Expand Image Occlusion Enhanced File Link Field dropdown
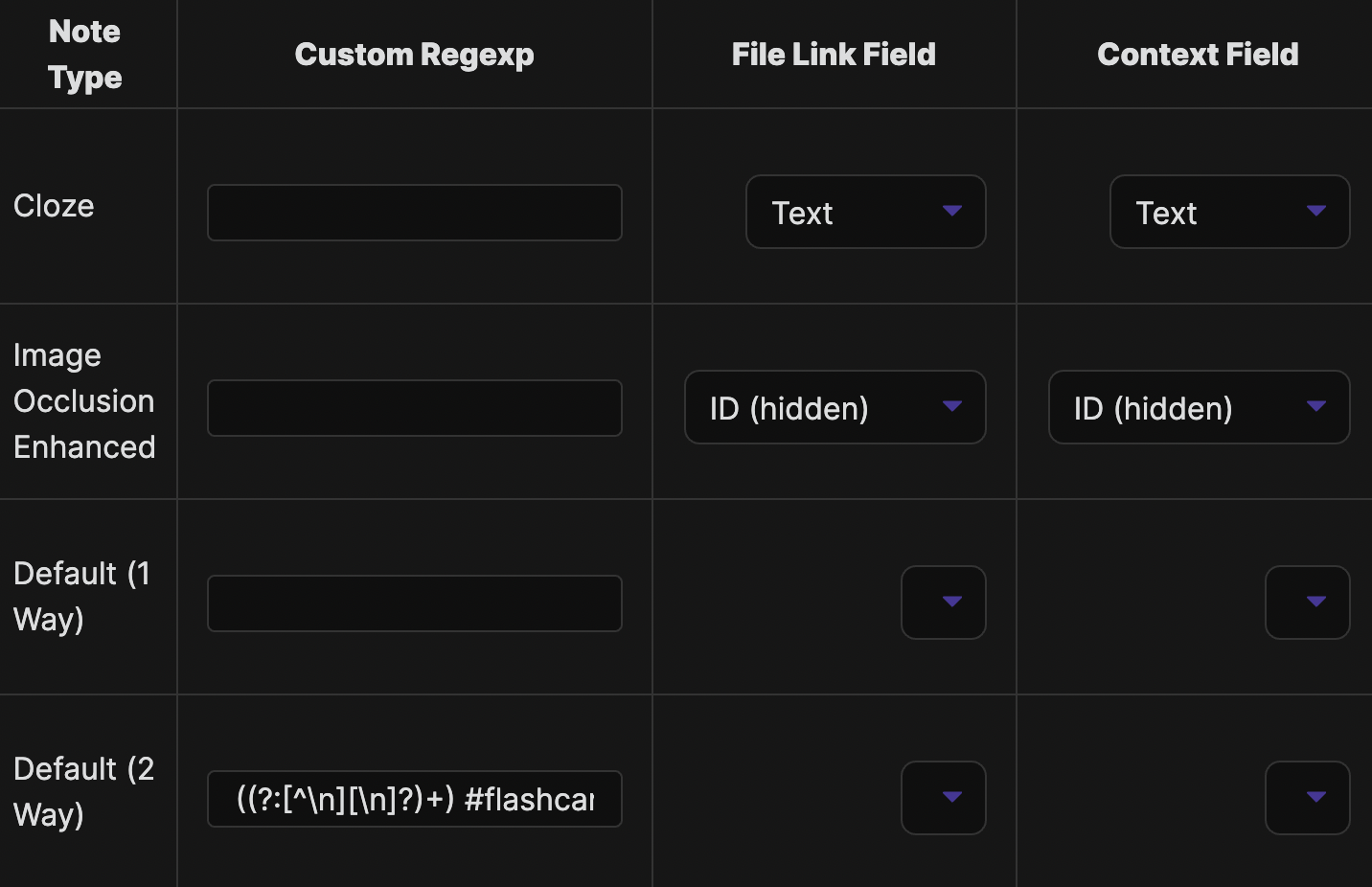 pyautogui.click(x=835, y=407)
